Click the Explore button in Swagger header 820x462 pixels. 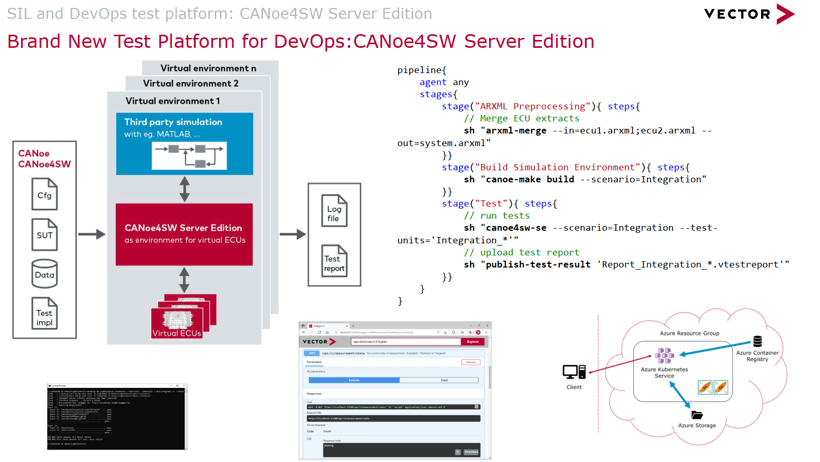point(473,342)
